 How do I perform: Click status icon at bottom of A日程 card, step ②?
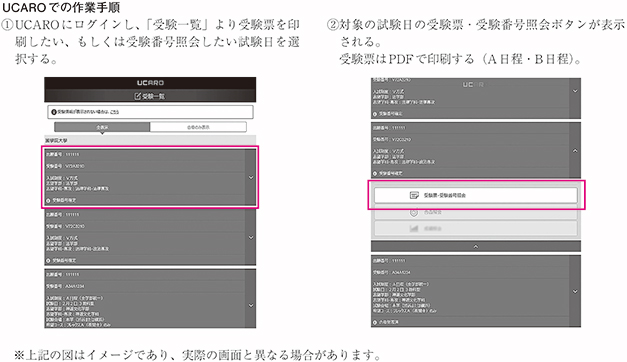(x=375, y=322)
